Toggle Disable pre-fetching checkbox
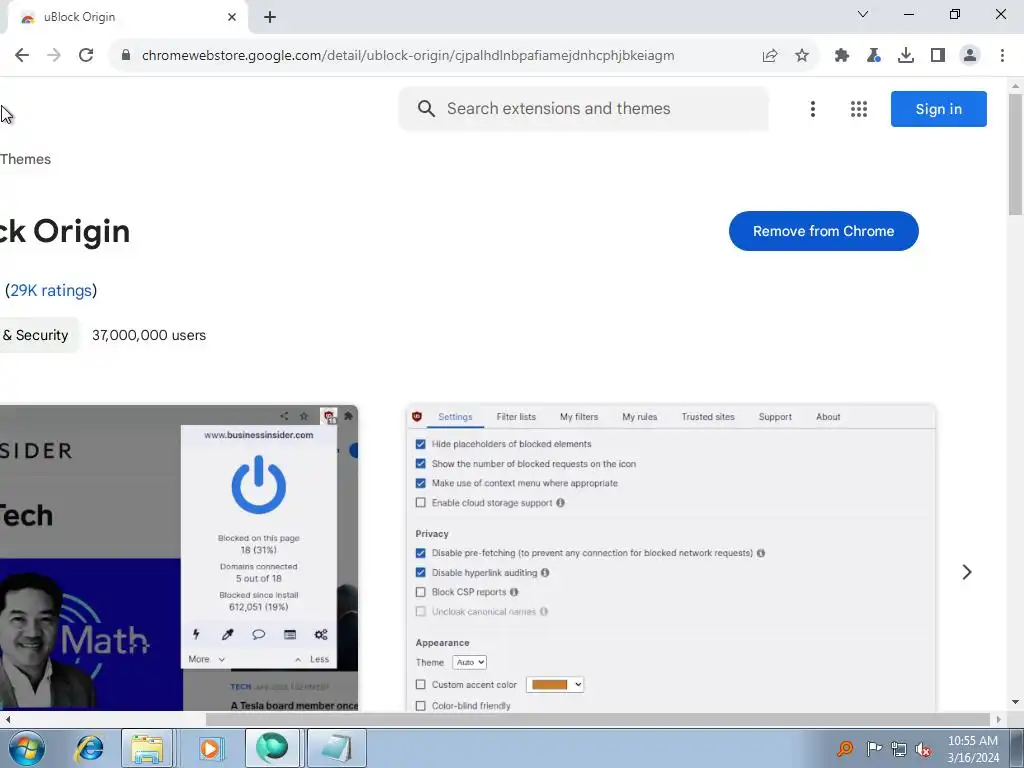The height and width of the screenshot is (768, 1024). 421,553
